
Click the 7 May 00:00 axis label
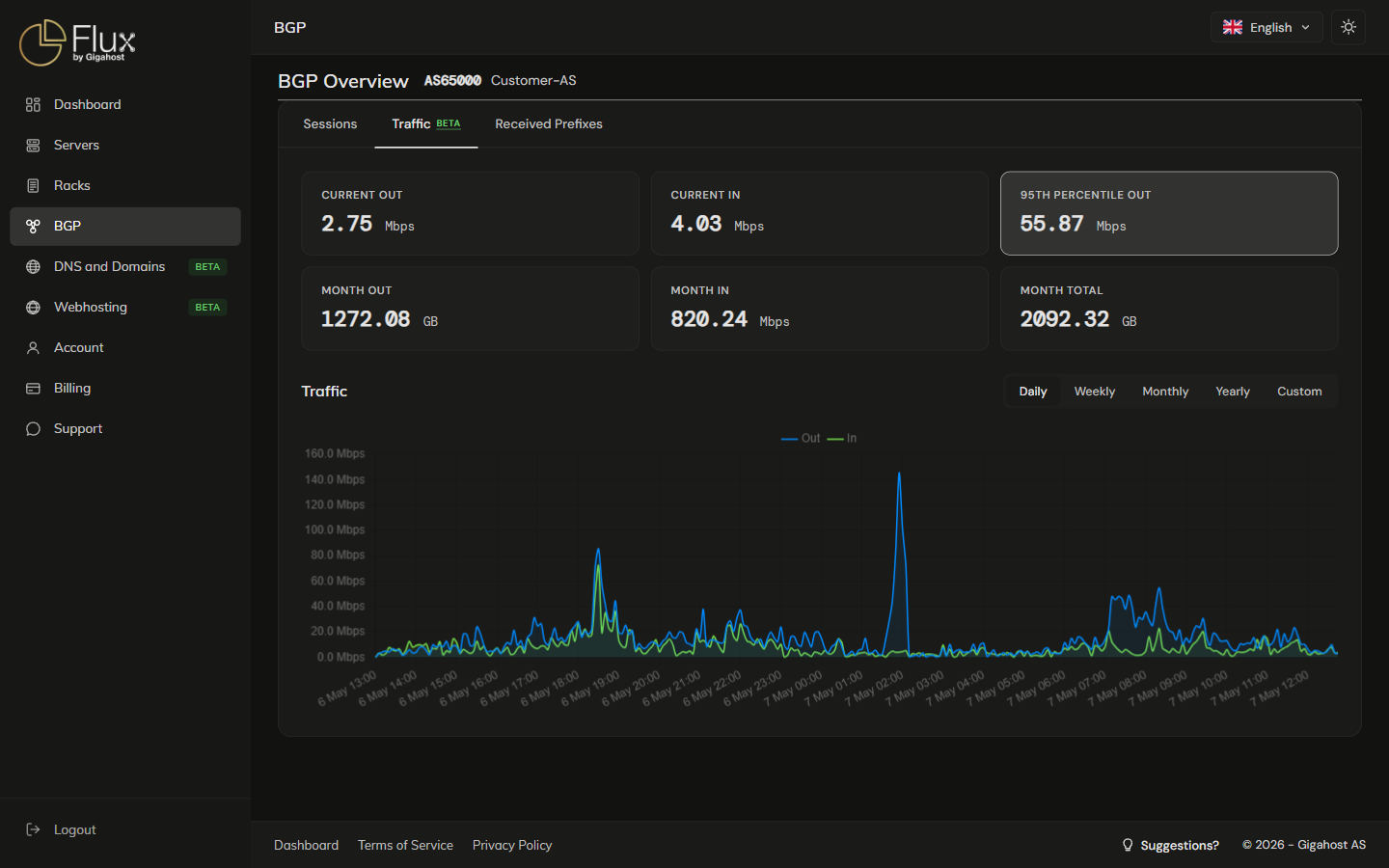click(793, 689)
